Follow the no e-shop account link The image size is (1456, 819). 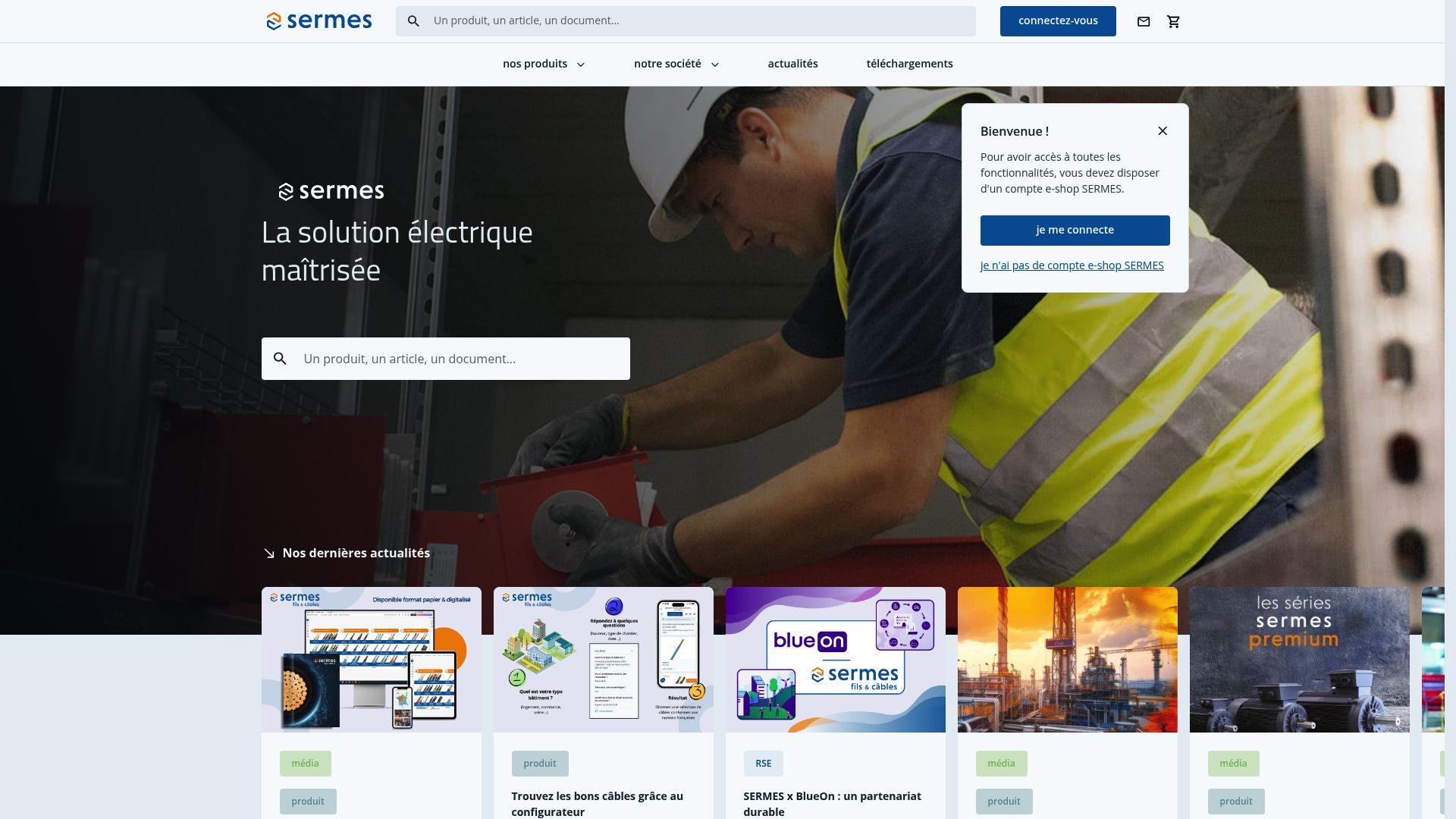1072,265
